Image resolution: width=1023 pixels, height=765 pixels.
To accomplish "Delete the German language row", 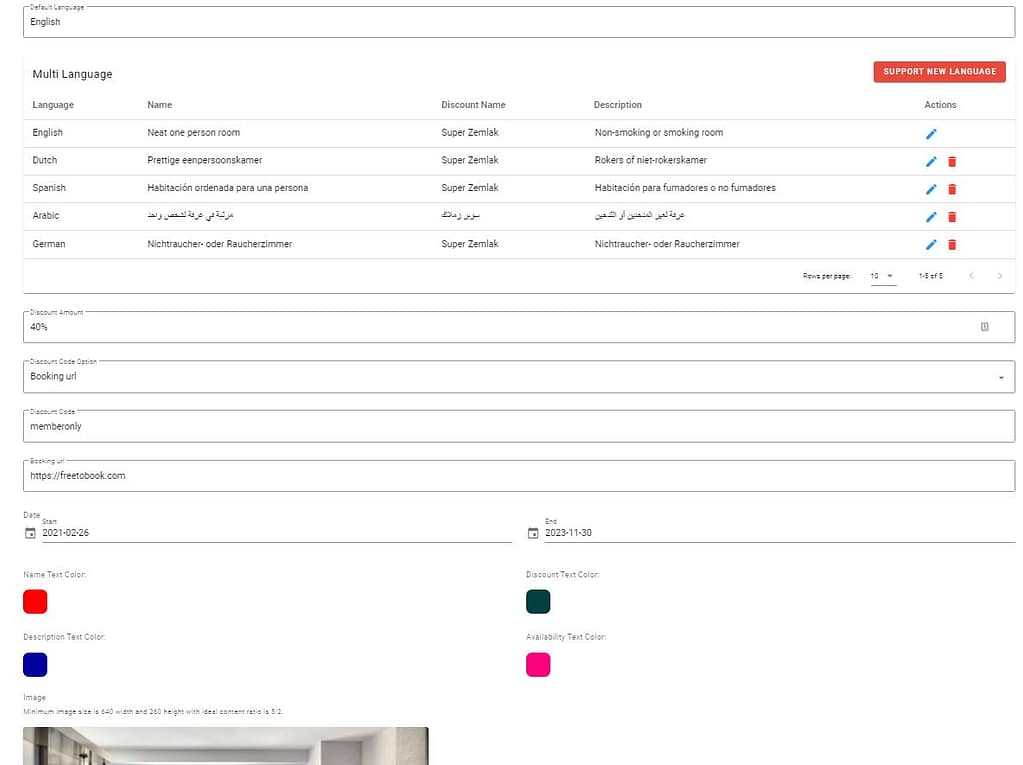I will click(952, 245).
